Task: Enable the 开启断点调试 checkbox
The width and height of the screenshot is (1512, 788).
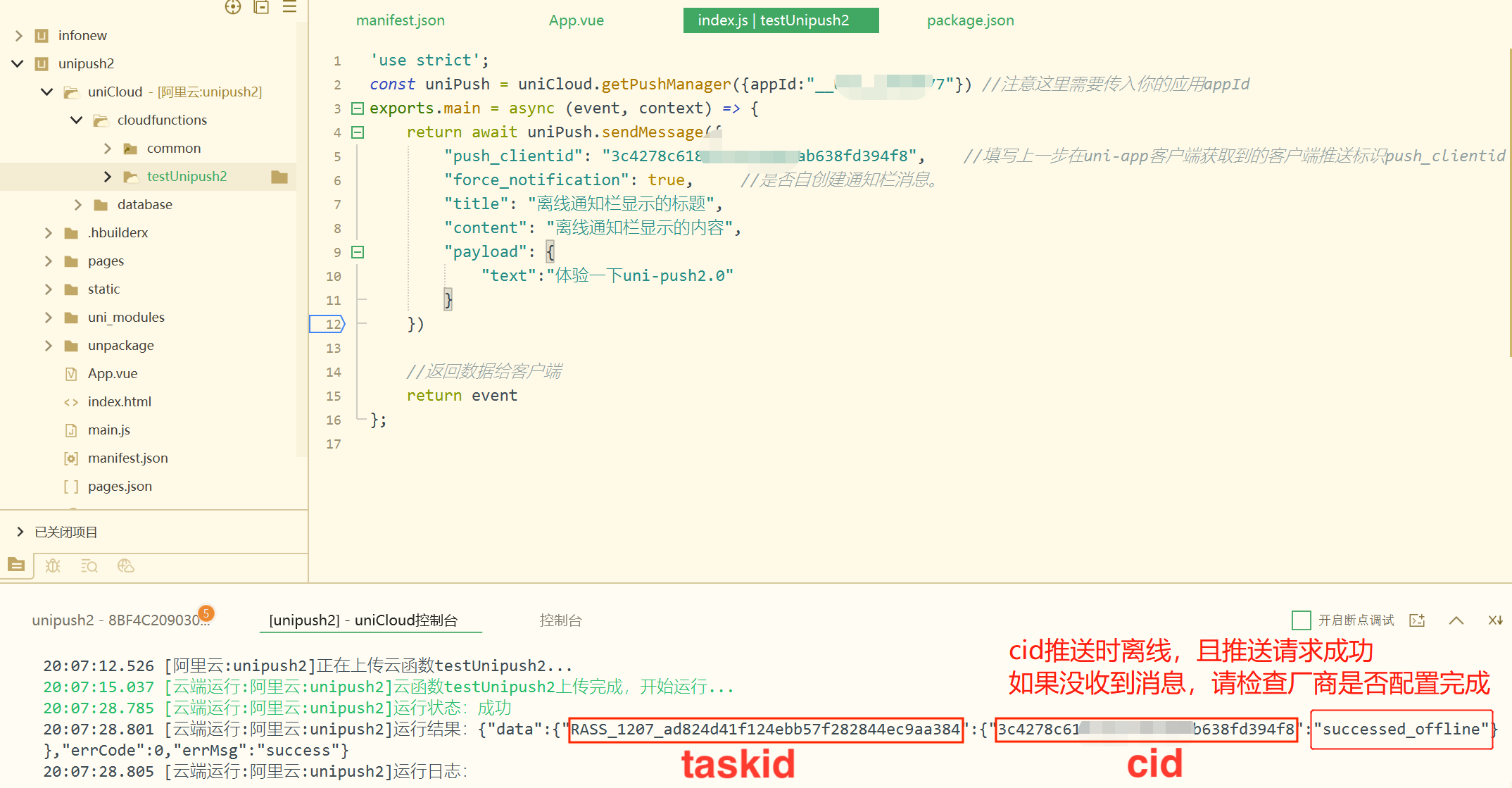Action: [x=1301, y=620]
